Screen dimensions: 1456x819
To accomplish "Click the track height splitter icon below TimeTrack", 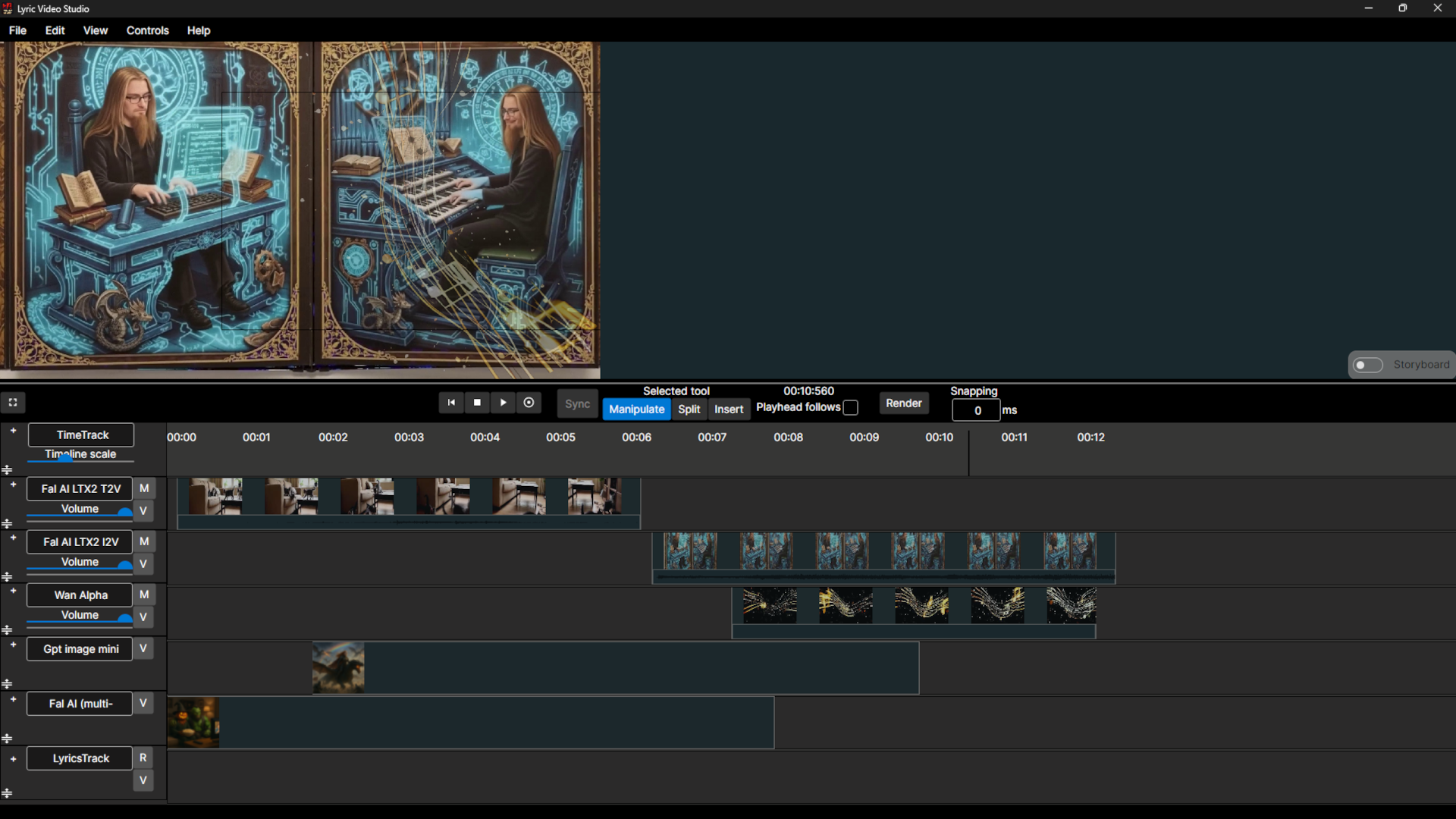I will (7, 469).
